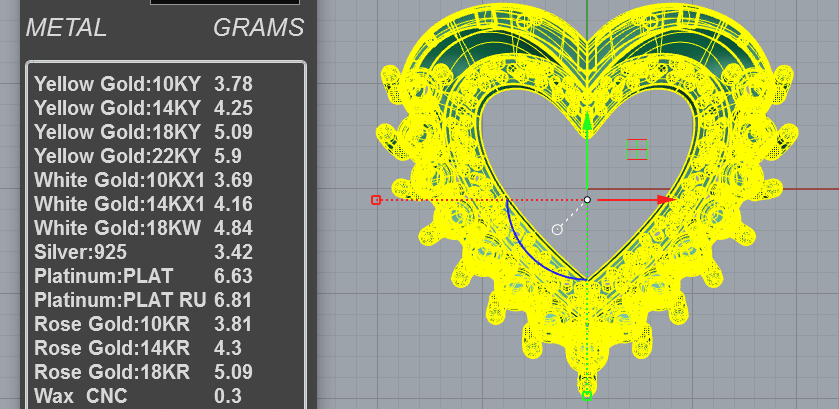
Task: Click the green square Y-axis scale handle
Action: coord(587,396)
